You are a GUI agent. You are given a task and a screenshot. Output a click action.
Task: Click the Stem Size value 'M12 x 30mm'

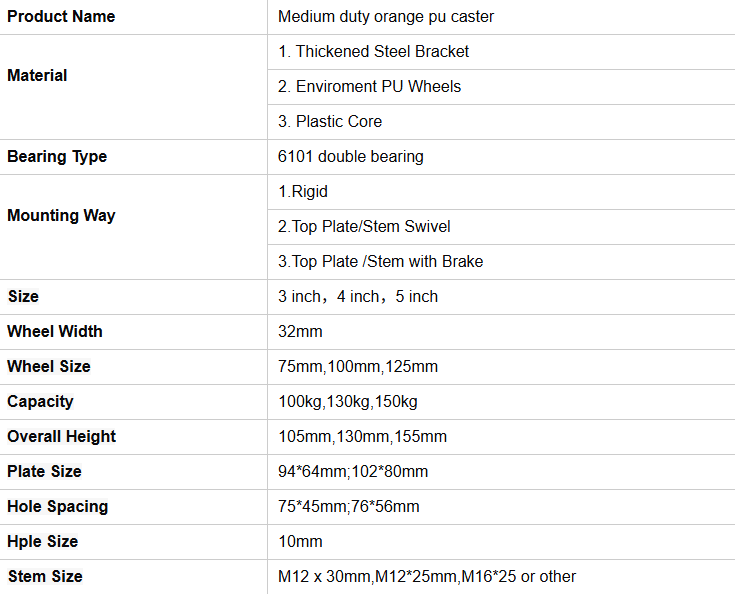pyautogui.click(x=325, y=577)
